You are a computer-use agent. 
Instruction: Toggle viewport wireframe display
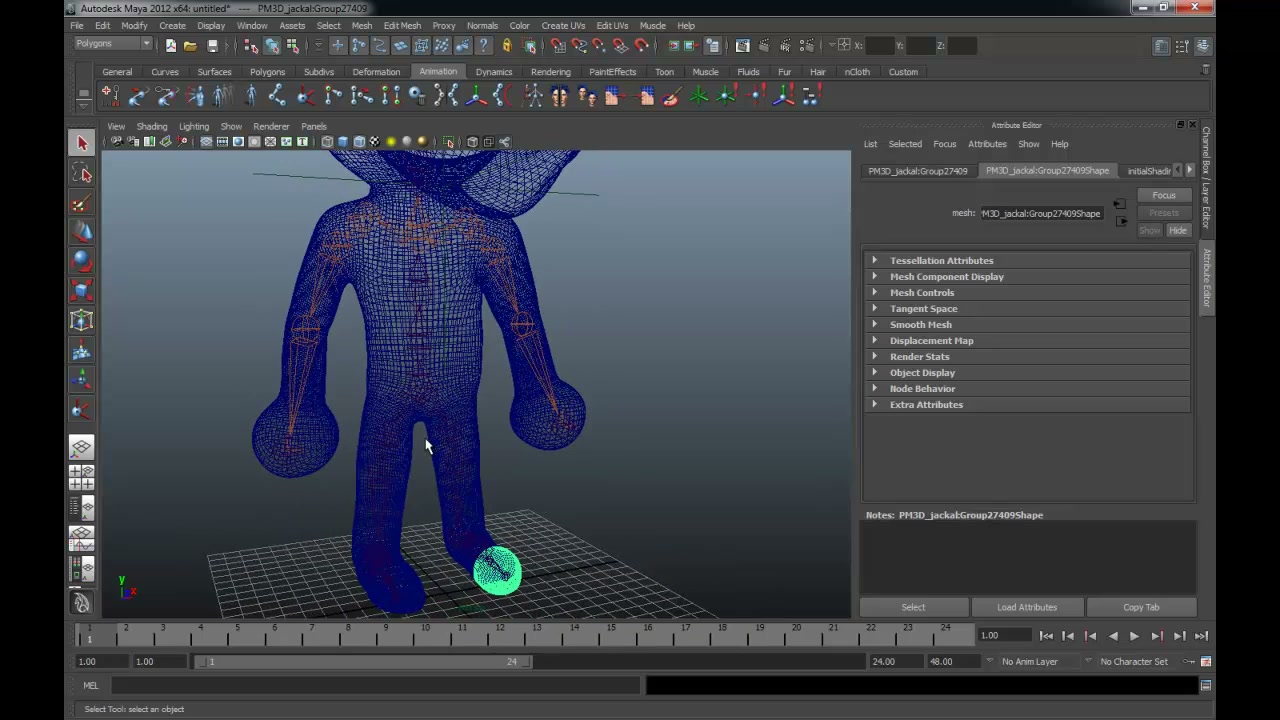[327, 142]
